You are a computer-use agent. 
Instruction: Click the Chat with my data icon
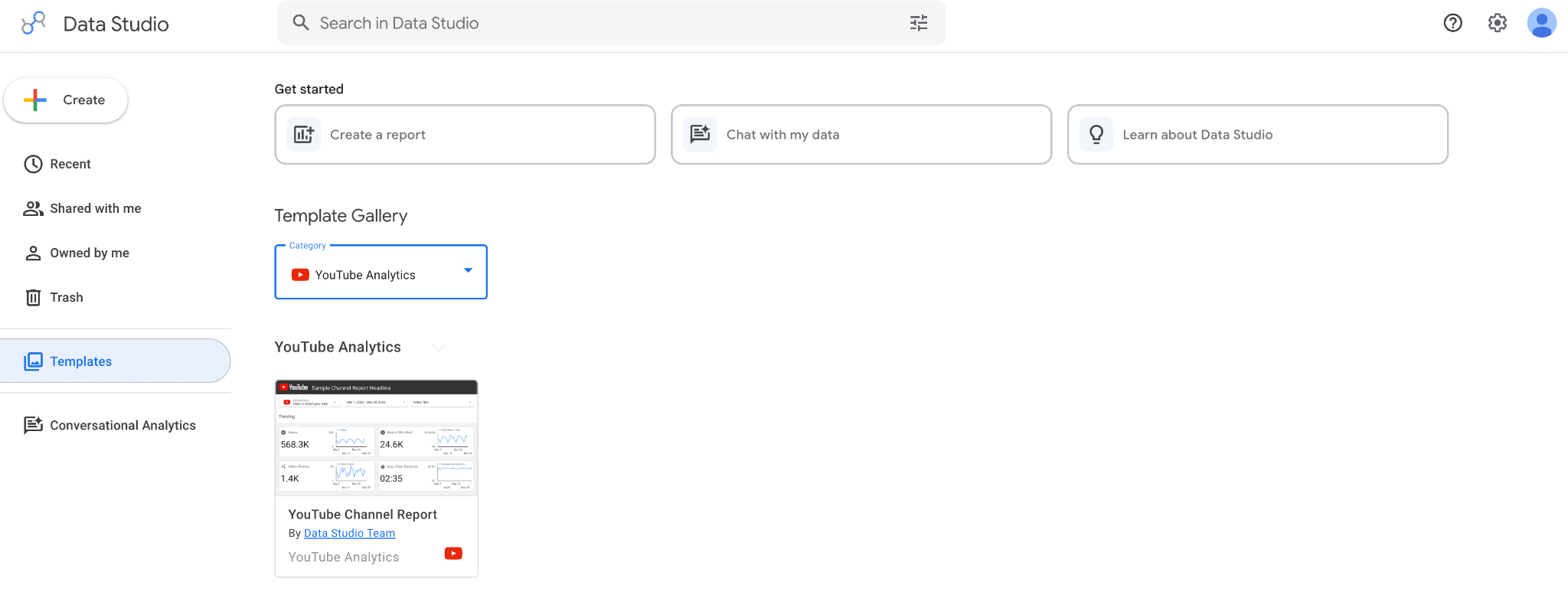click(700, 135)
